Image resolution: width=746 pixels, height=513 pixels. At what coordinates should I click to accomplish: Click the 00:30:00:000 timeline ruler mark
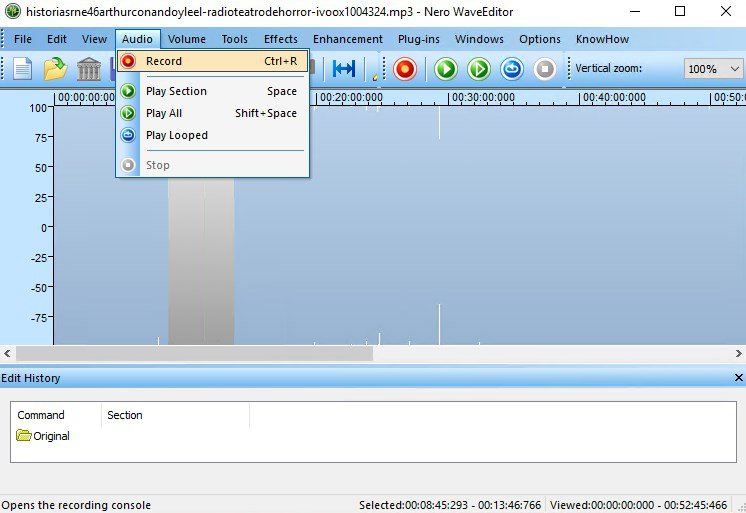[x=483, y=98]
